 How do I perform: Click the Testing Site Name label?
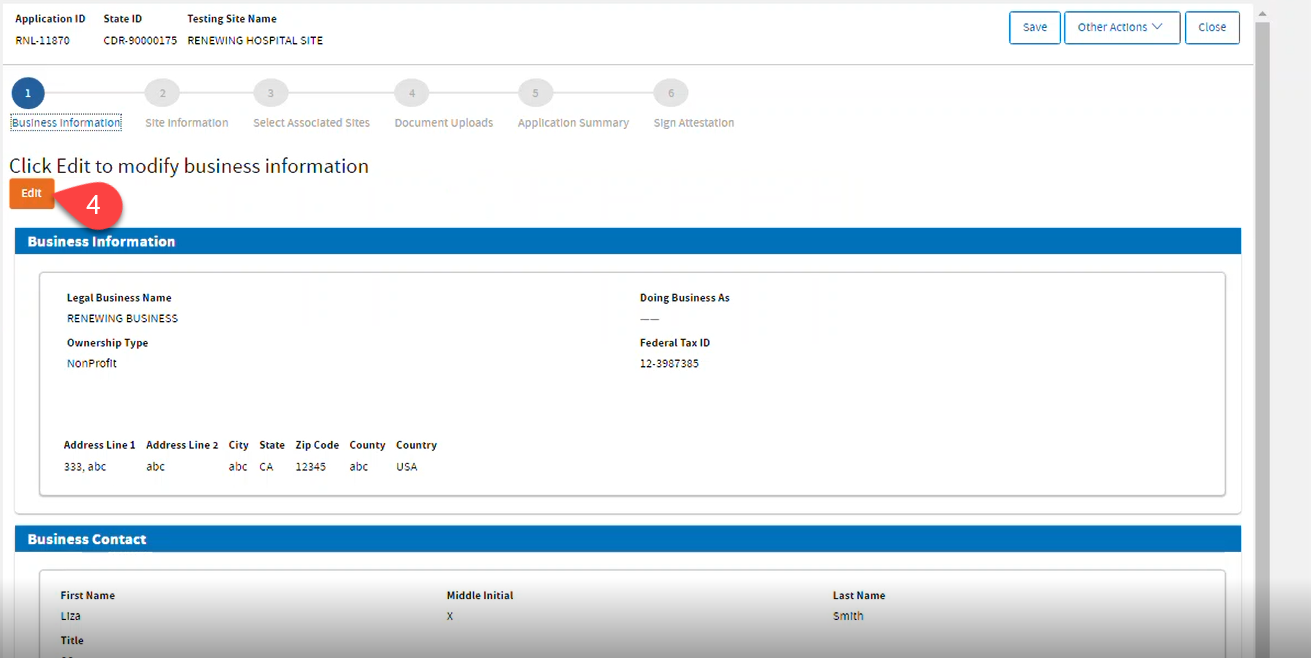[x=232, y=19]
